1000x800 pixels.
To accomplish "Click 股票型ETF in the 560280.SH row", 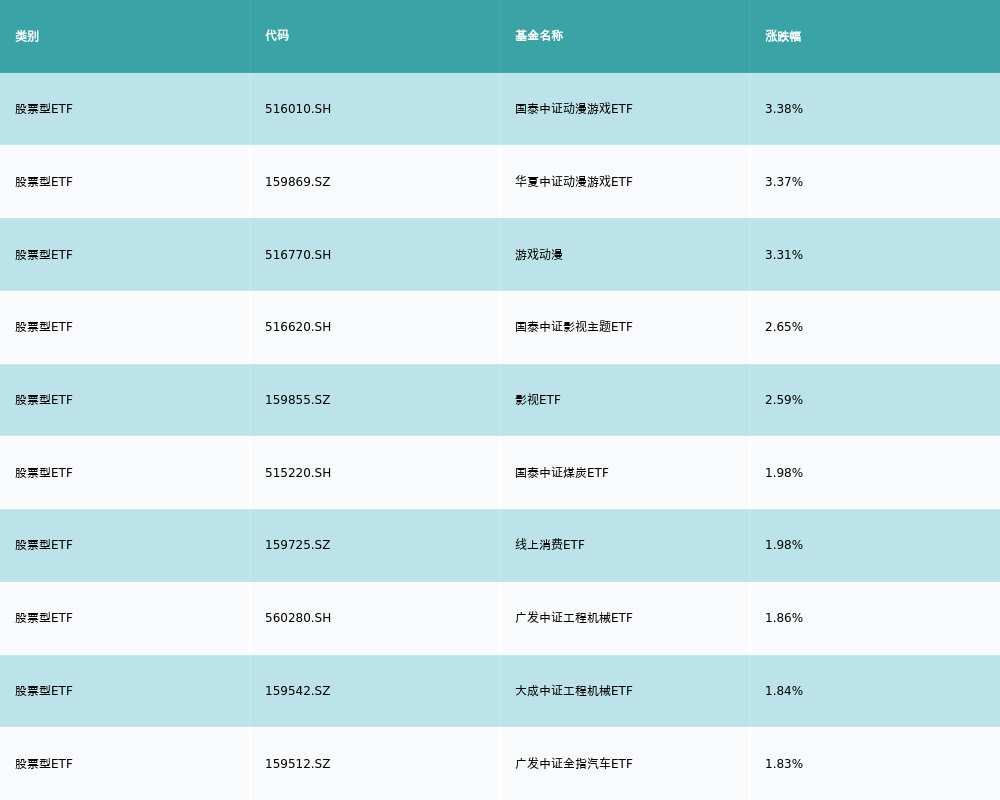I will click(x=44, y=618).
